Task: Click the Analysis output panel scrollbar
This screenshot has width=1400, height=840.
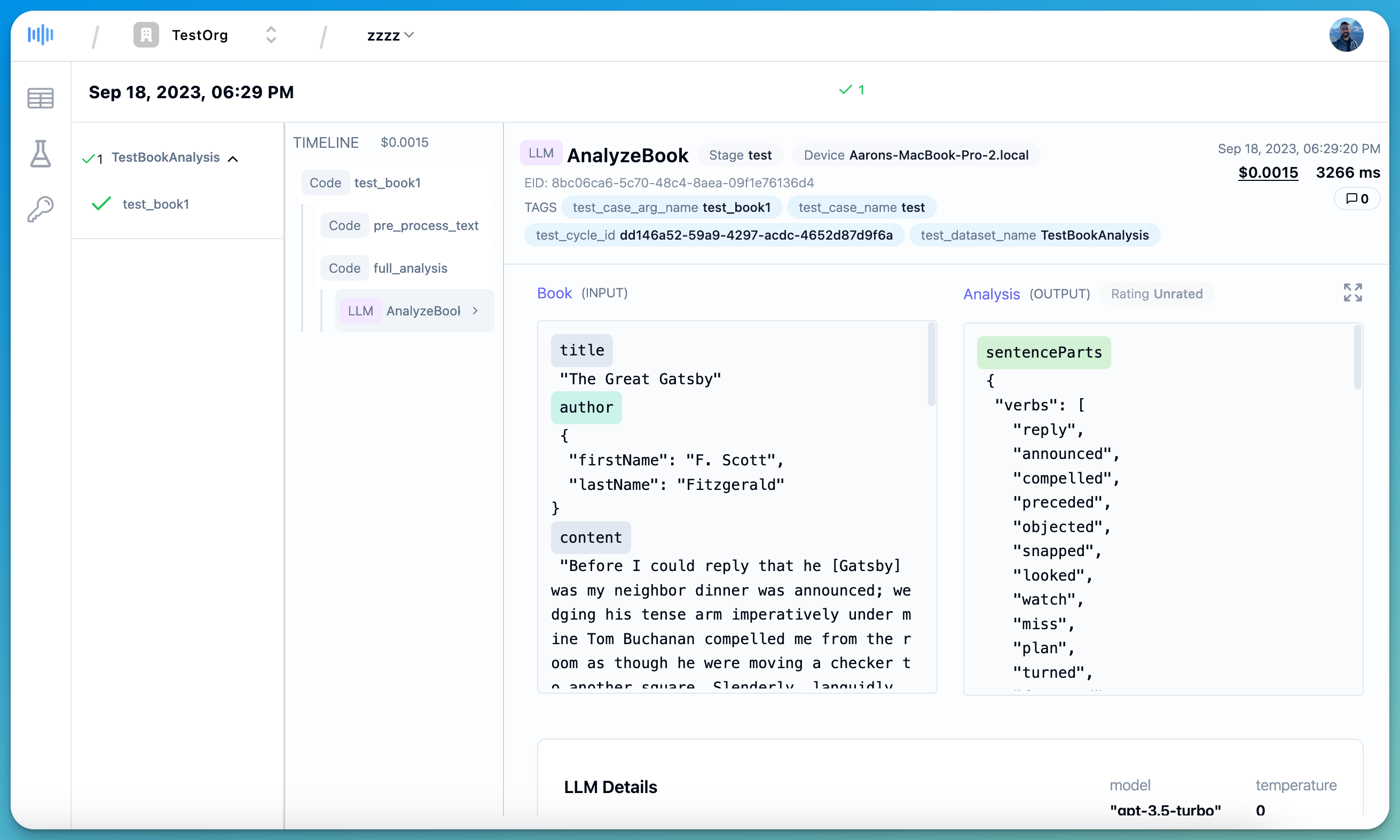Action: [1357, 358]
